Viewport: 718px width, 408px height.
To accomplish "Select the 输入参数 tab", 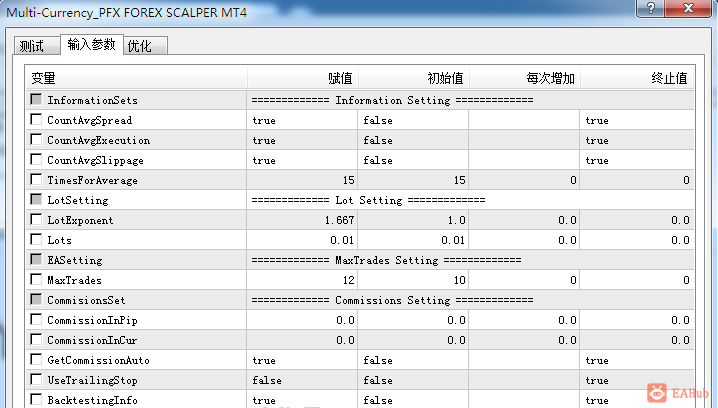I will (x=92, y=44).
